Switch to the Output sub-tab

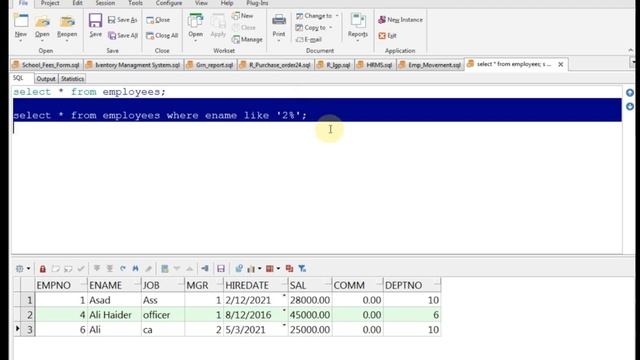point(45,79)
